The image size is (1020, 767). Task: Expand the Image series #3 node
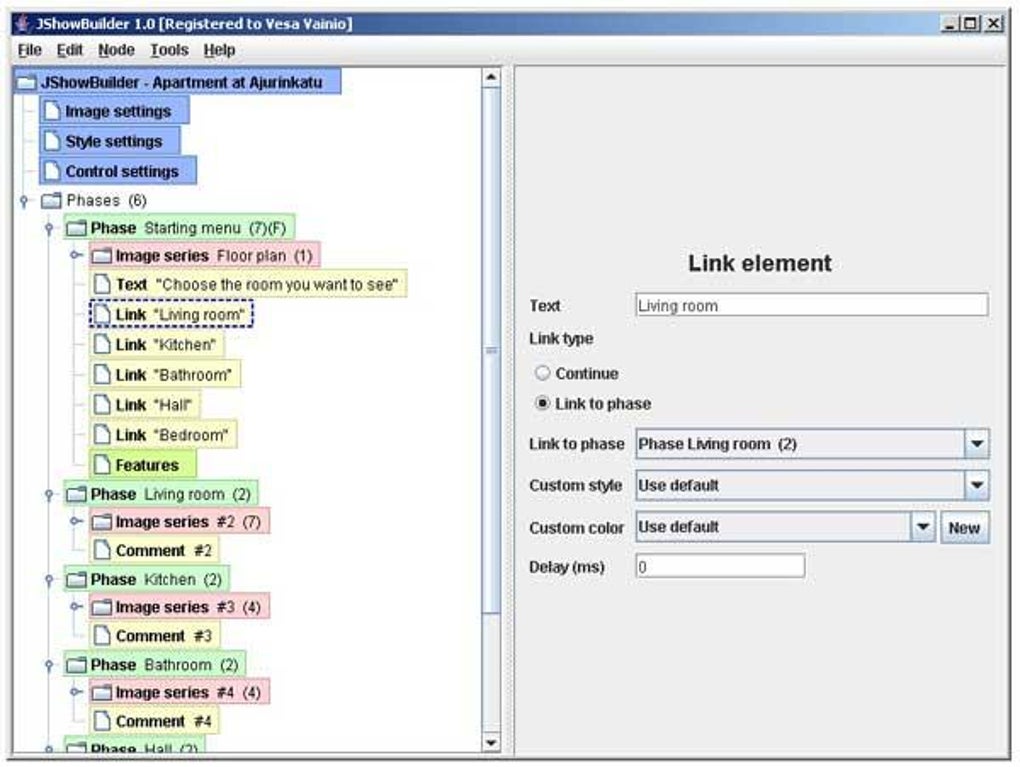tap(75, 606)
